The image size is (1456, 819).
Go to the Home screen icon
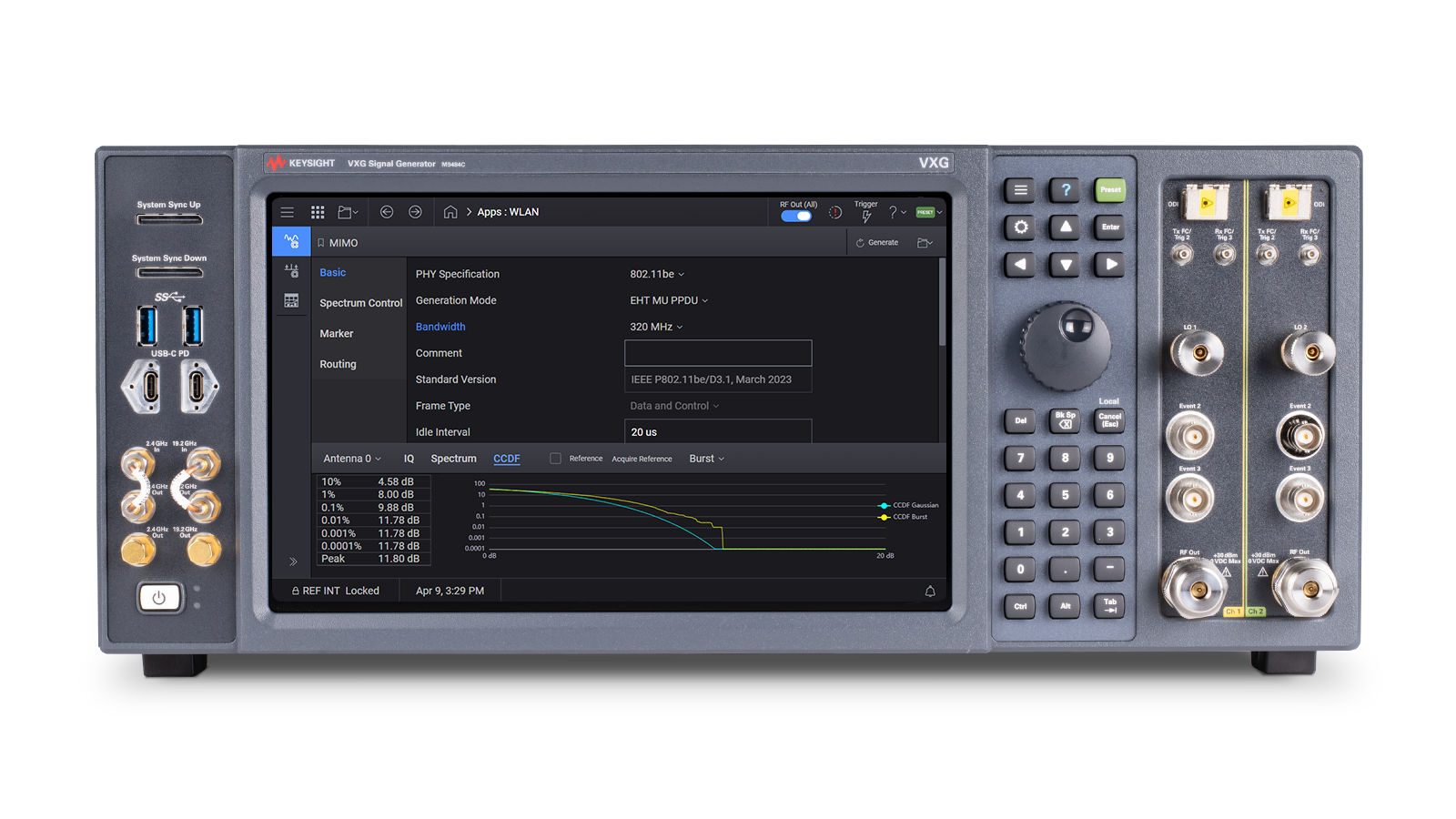(450, 212)
